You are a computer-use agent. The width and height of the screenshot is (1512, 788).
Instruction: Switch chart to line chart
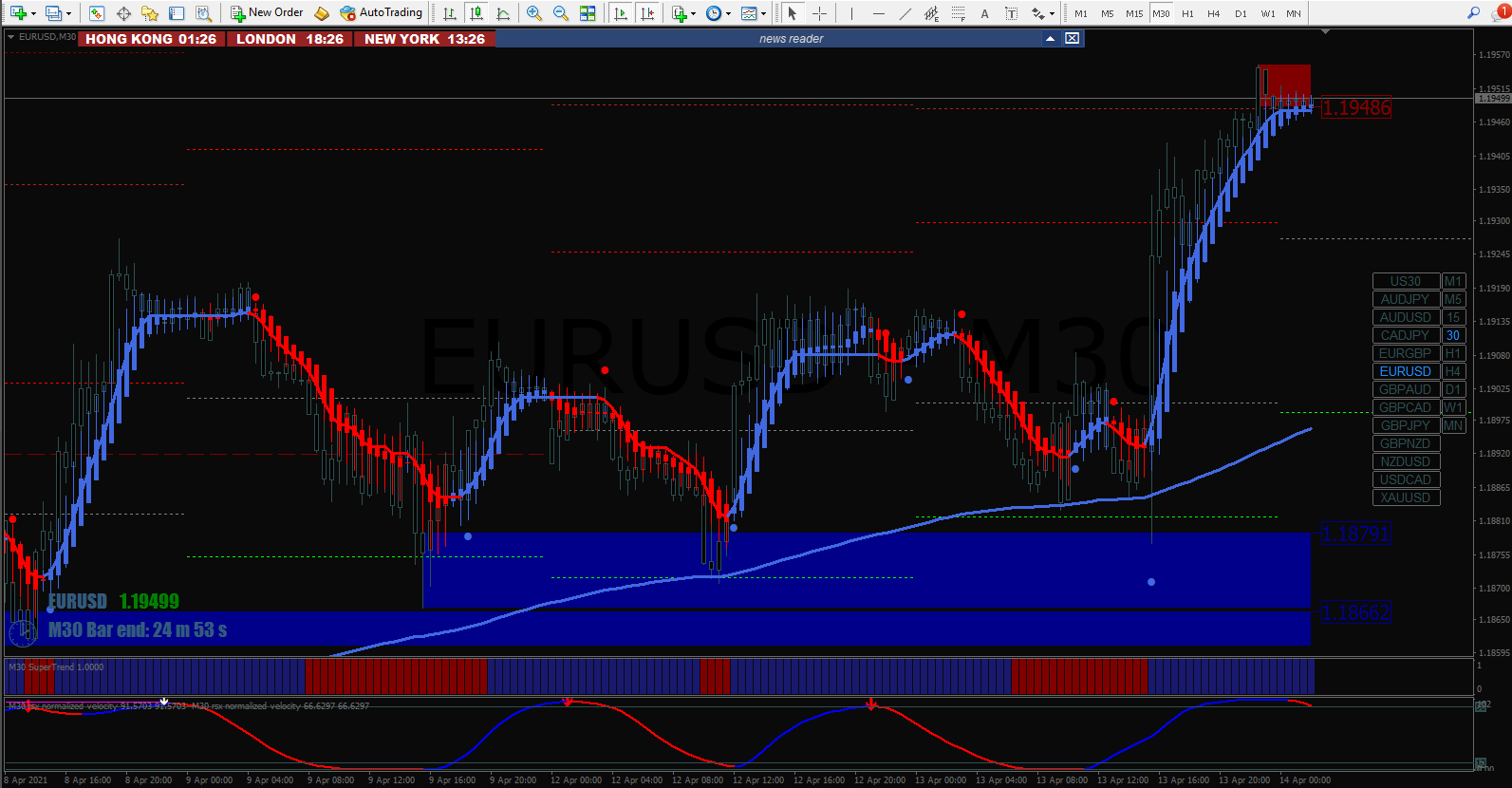click(x=503, y=13)
